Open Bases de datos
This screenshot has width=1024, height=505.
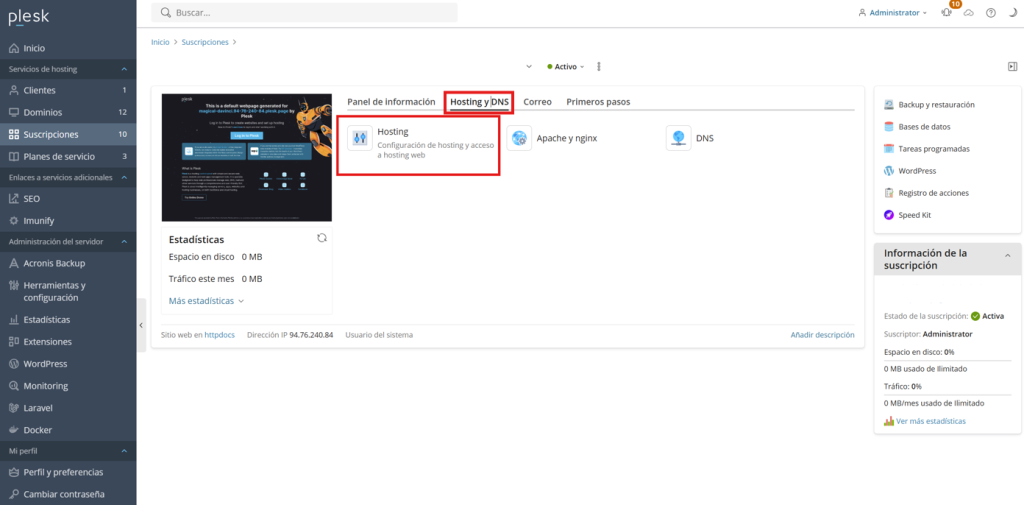click(924, 127)
